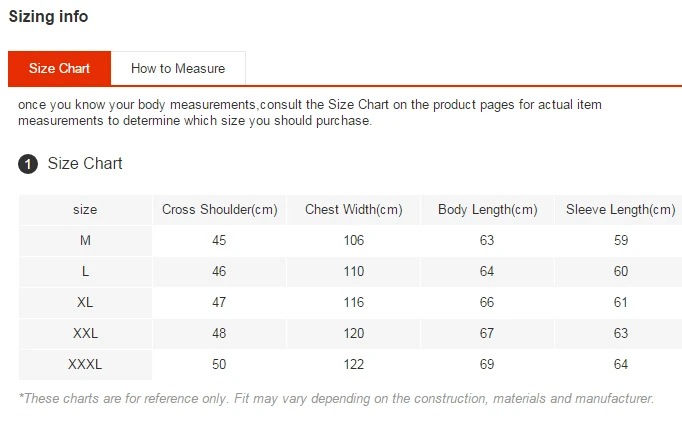Open the How to Measure tab
The height and width of the screenshot is (445, 682).
point(178,68)
